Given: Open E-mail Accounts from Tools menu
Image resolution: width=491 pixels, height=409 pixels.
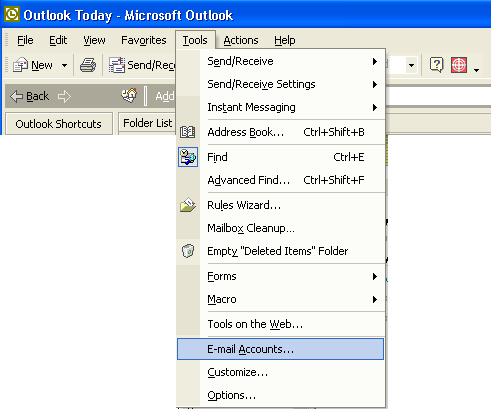Looking at the screenshot, I should (x=281, y=349).
